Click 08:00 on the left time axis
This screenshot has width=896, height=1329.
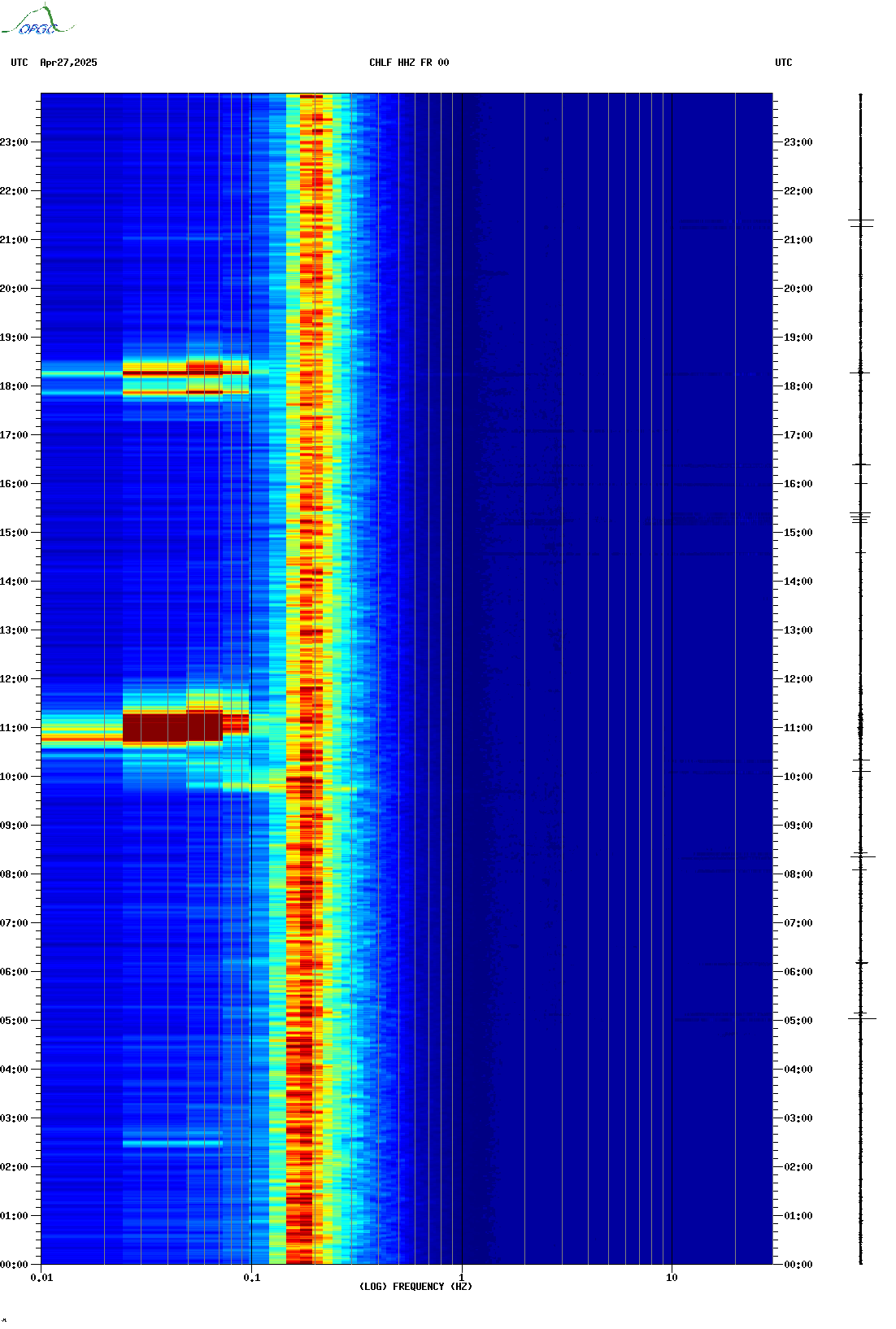click(14, 874)
